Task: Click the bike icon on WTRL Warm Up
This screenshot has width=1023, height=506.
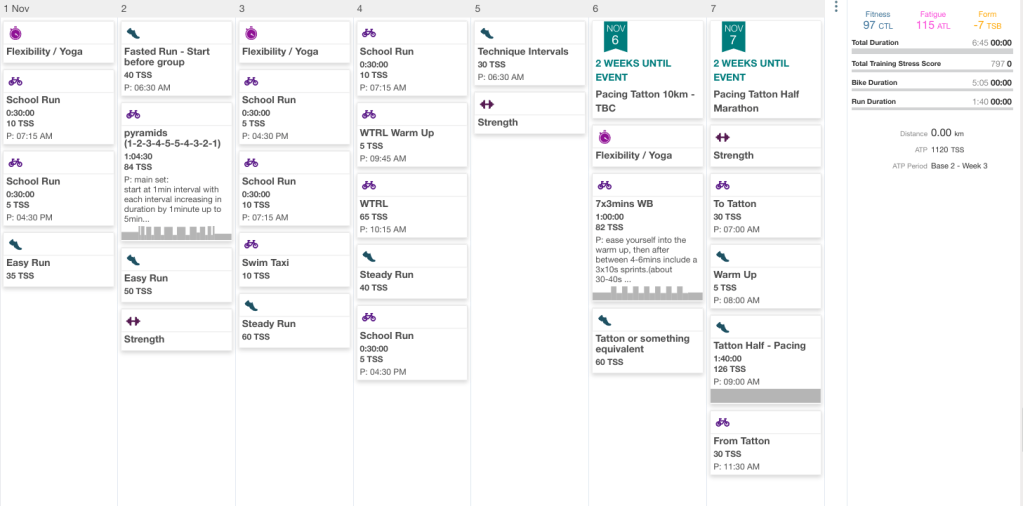Action: [x=369, y=115]
